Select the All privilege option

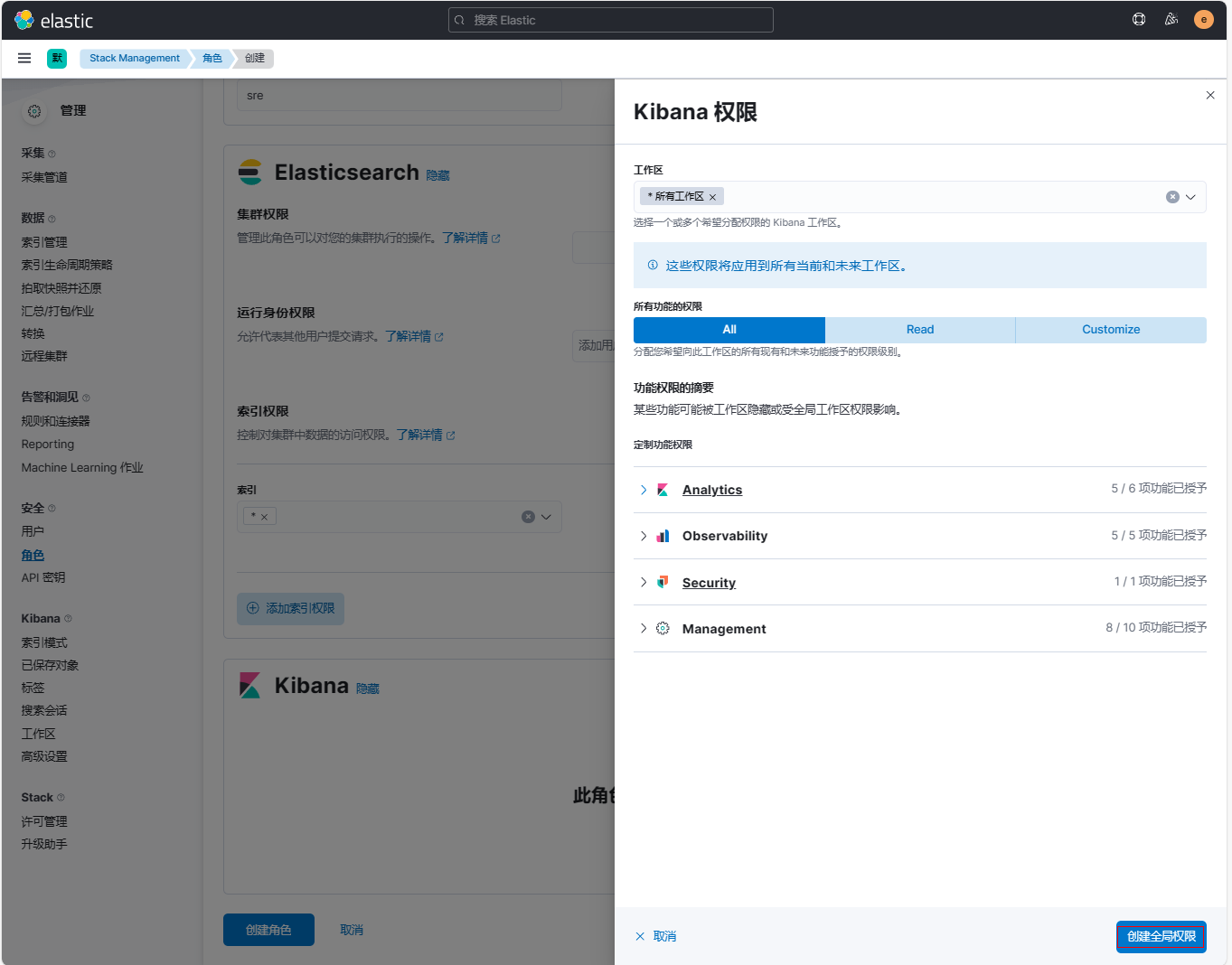(729, 330)
